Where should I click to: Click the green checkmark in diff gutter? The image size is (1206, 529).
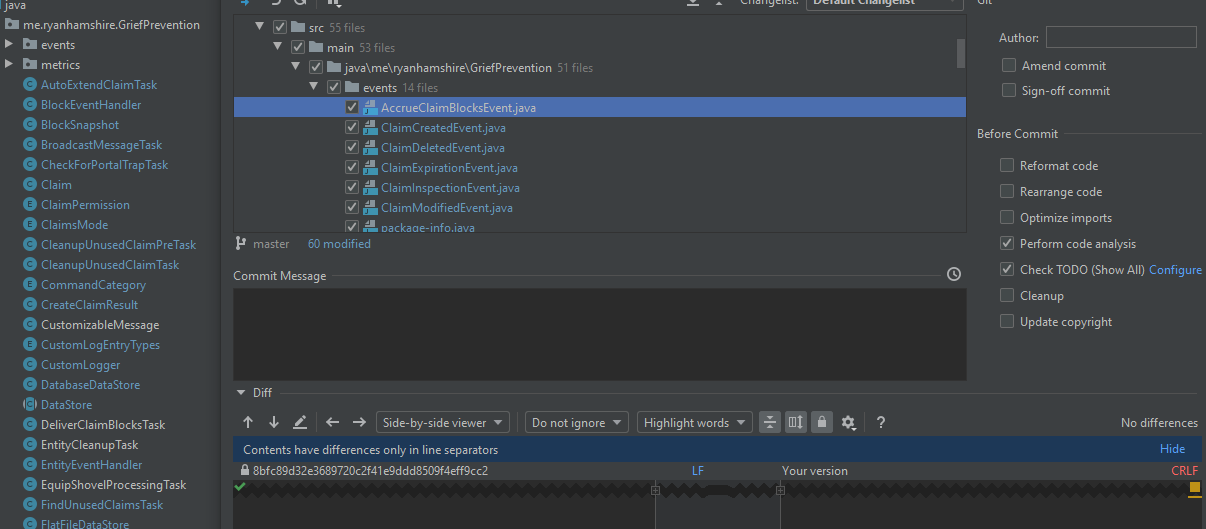(240, 487)
